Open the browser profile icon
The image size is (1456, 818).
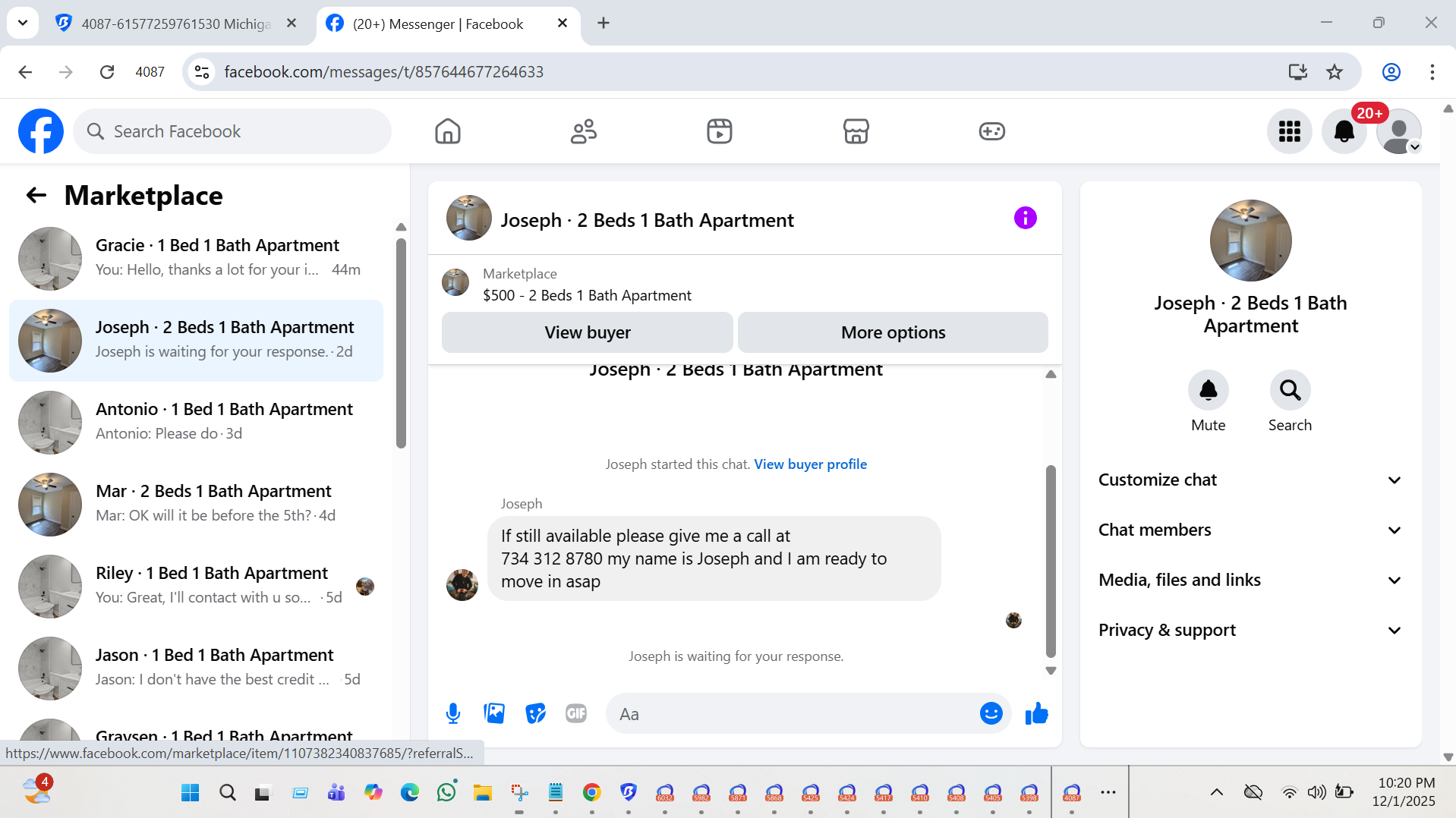(x=1391, y=72)
